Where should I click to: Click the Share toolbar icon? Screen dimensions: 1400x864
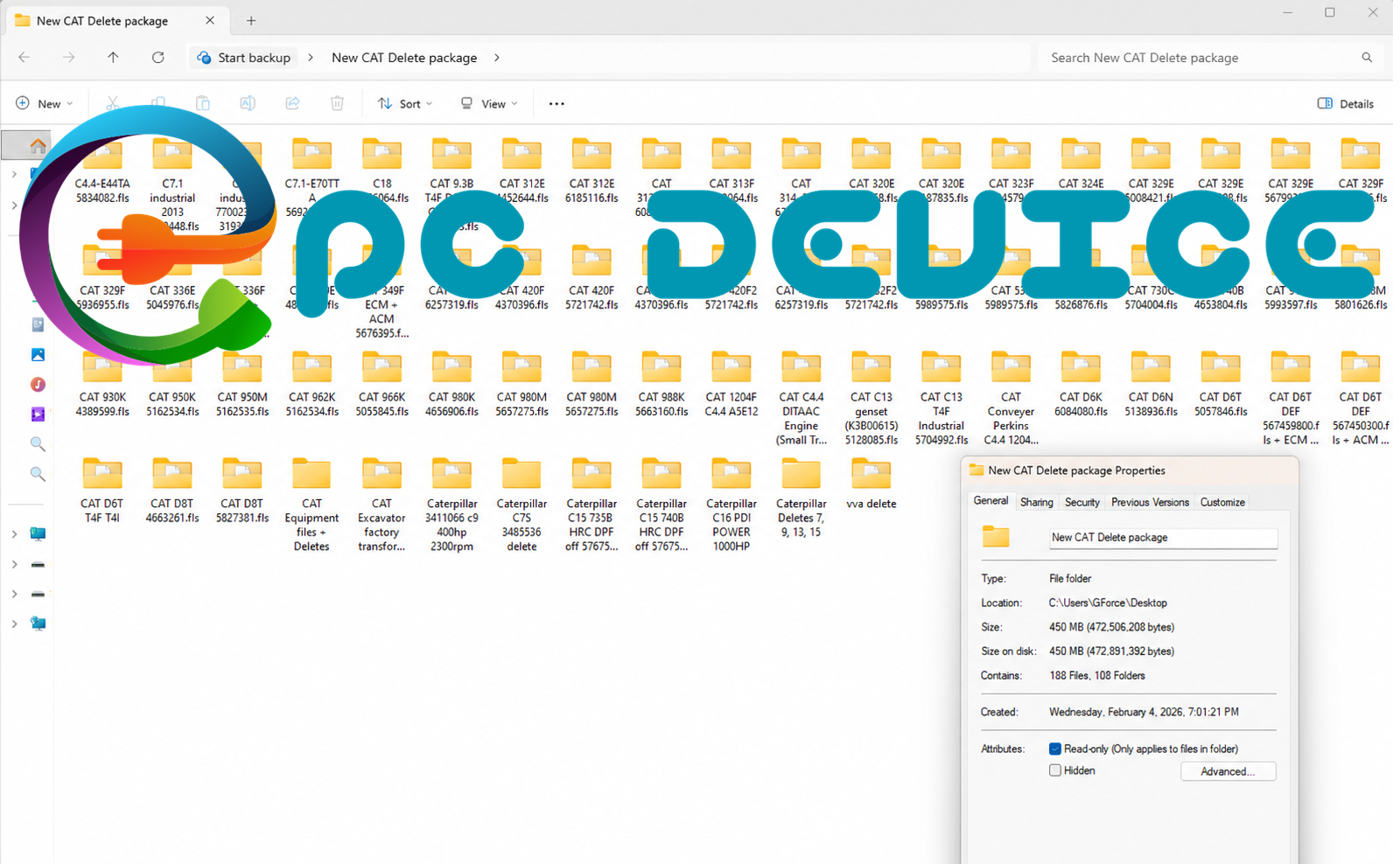pos(292,103)
